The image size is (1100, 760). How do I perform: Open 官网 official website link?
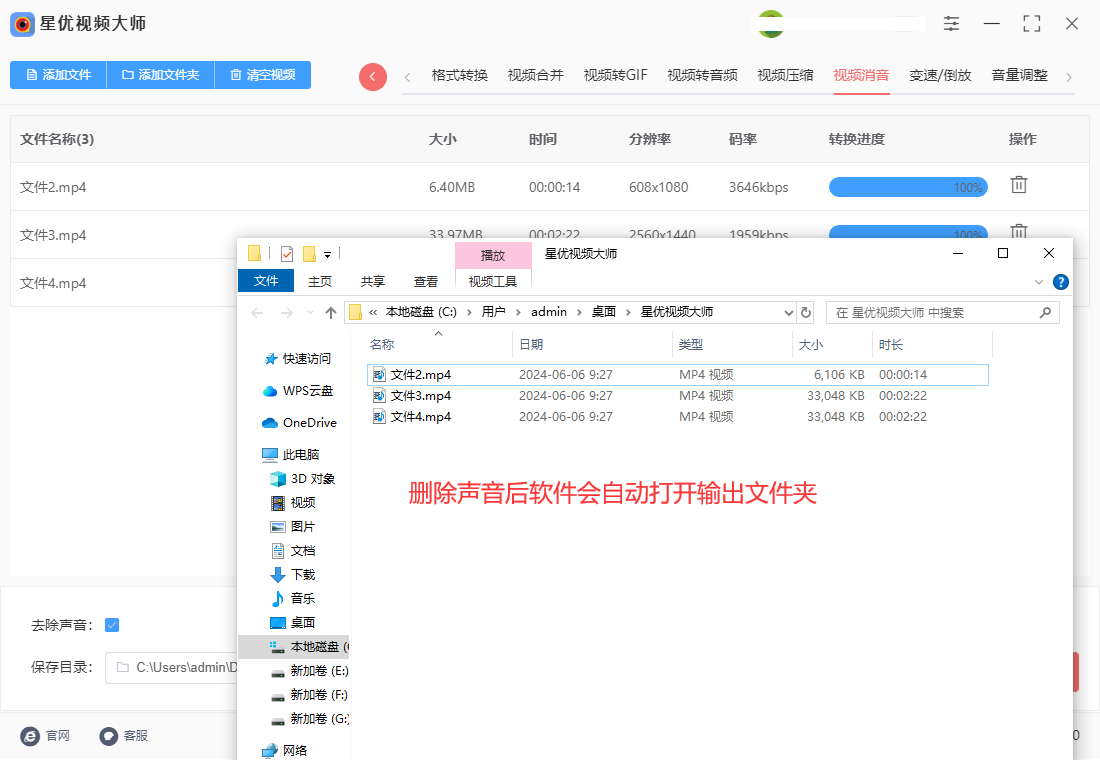(x=46, y=735)
